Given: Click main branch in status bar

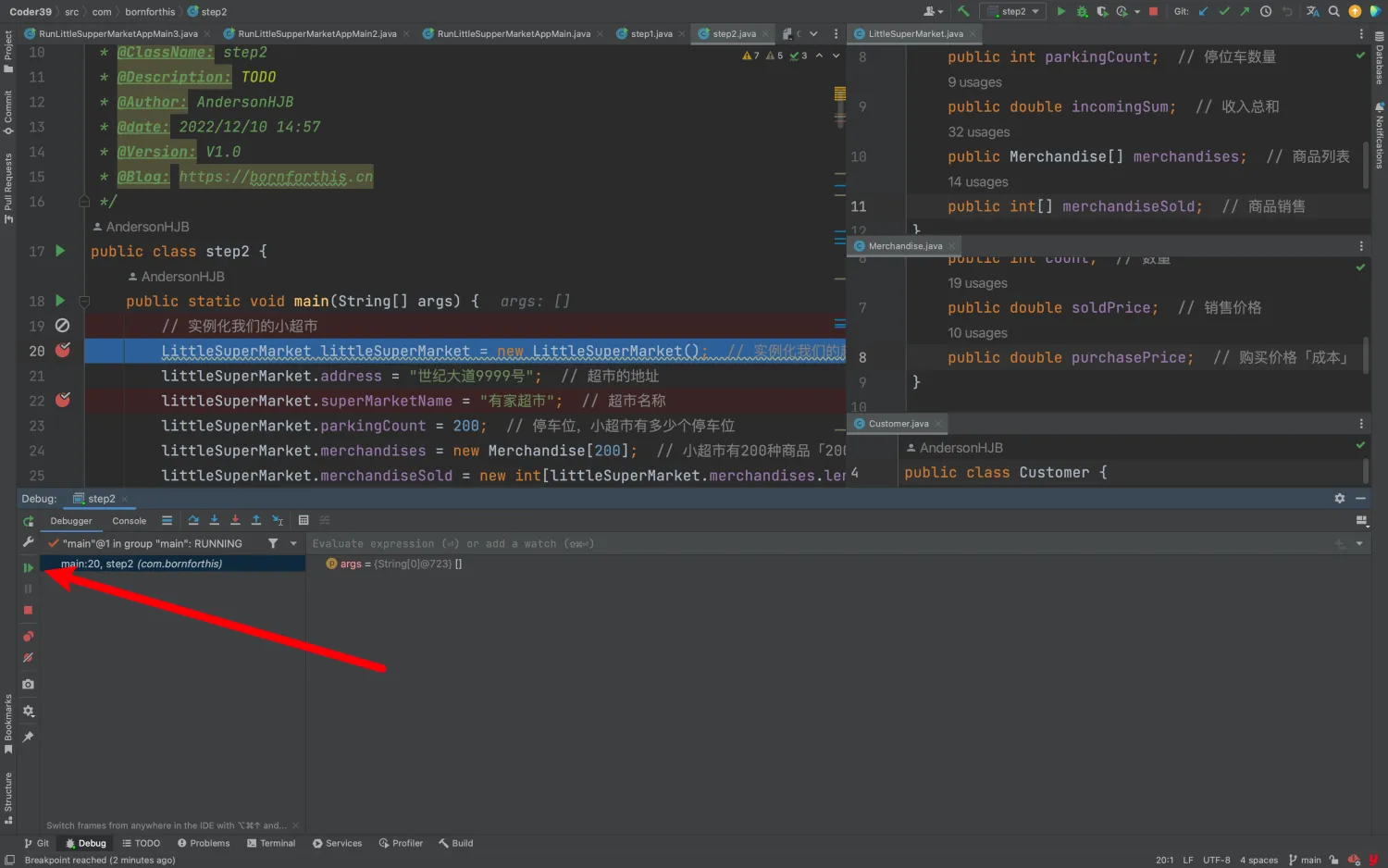Looking at the screenshot, I should (1305, 860).
